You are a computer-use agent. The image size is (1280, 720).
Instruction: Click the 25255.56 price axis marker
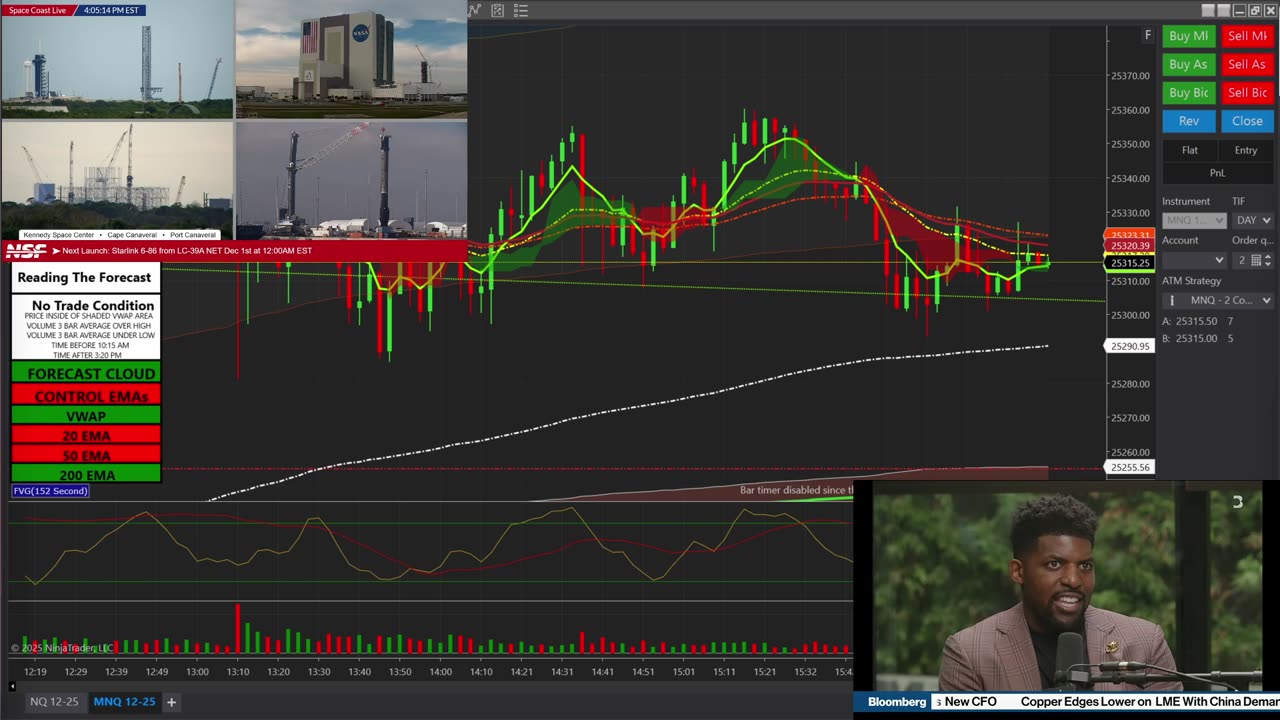1130,467
